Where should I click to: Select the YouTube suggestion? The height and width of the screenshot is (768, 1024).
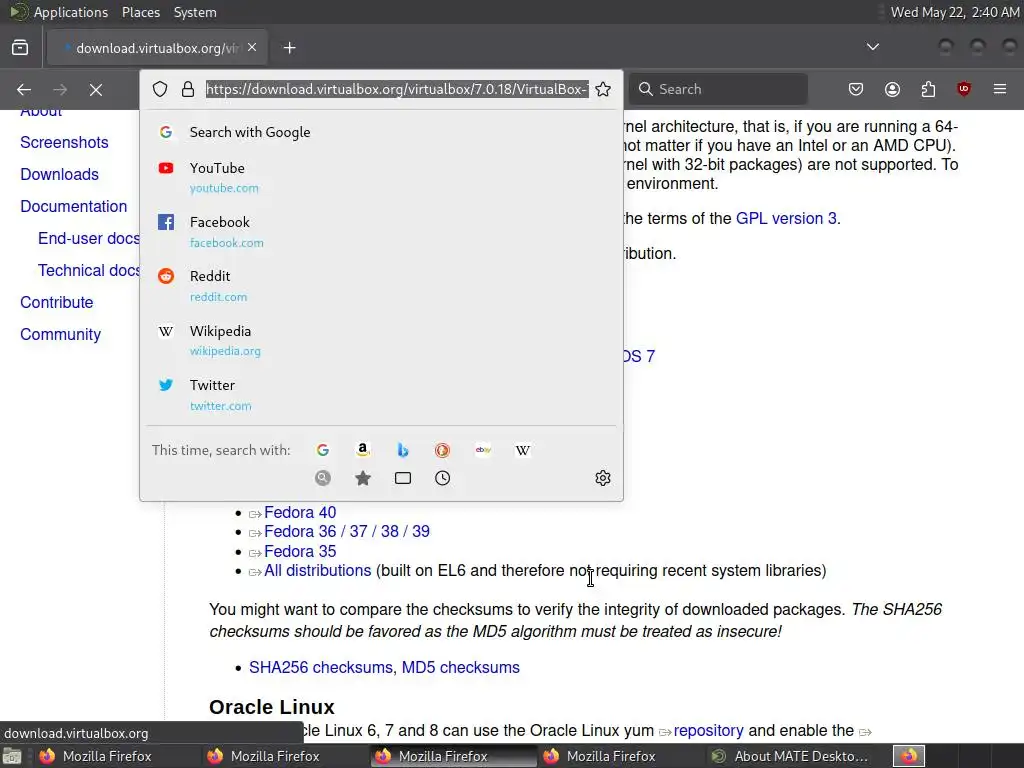[x=381, y=178]
